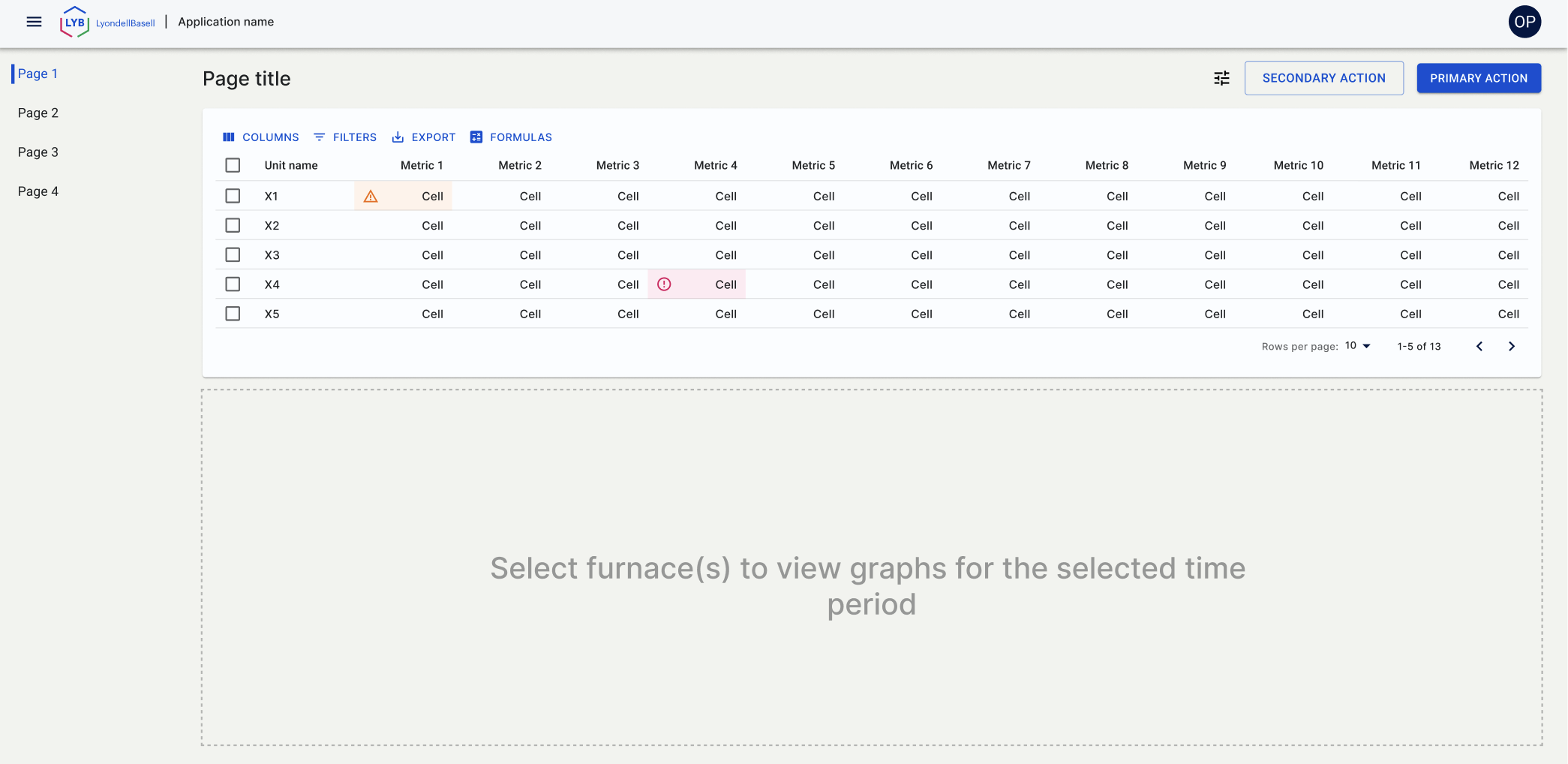Select the X4 unit name cell

point(272,284)
